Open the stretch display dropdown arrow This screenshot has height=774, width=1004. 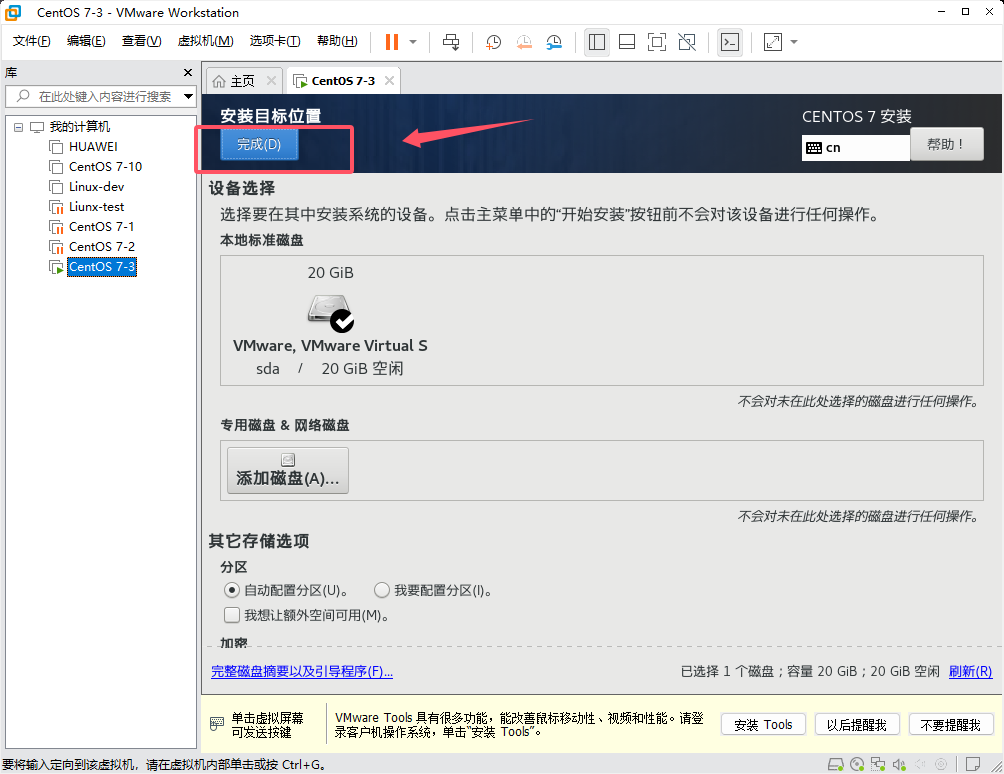(x=794, y=42)
